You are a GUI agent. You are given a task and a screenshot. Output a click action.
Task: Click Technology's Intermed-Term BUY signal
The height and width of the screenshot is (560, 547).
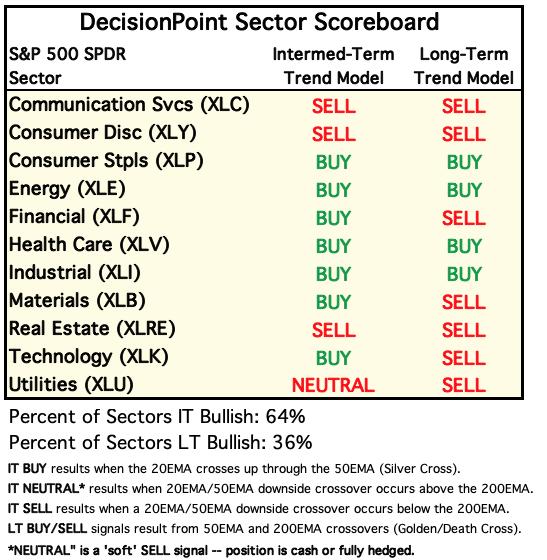(333, 358)
